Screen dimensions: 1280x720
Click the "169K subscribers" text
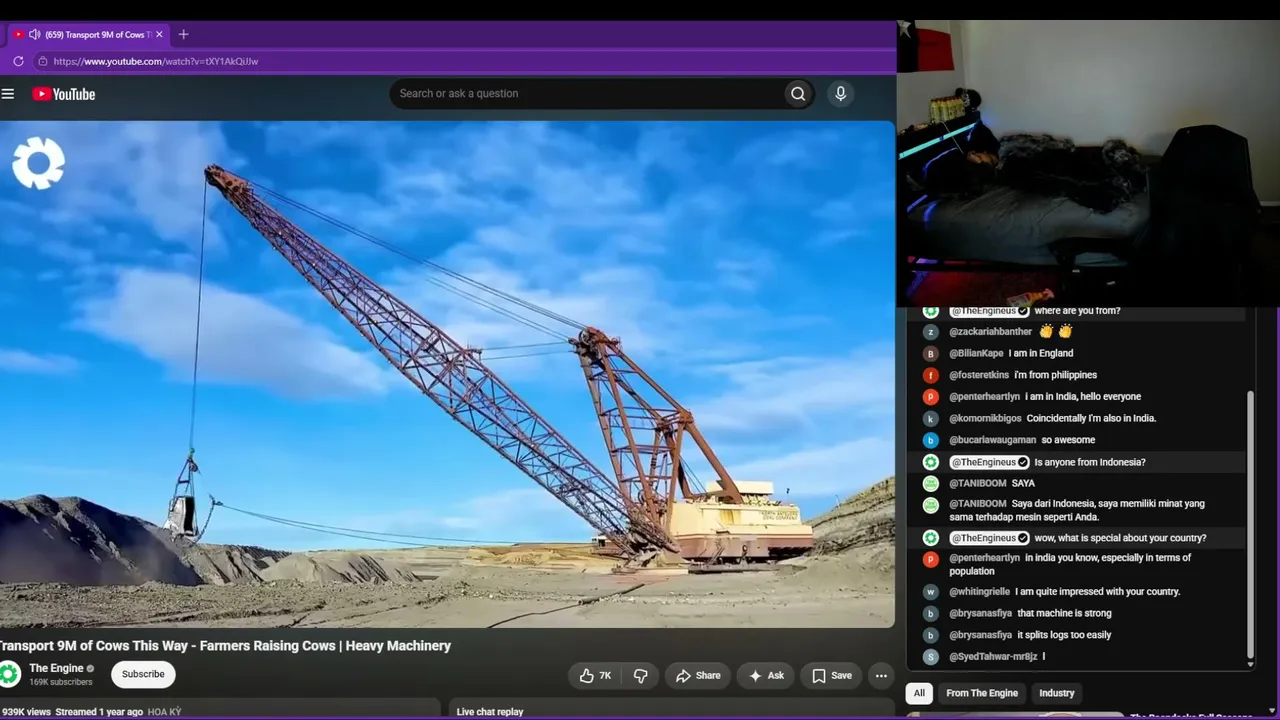point(61,682)
